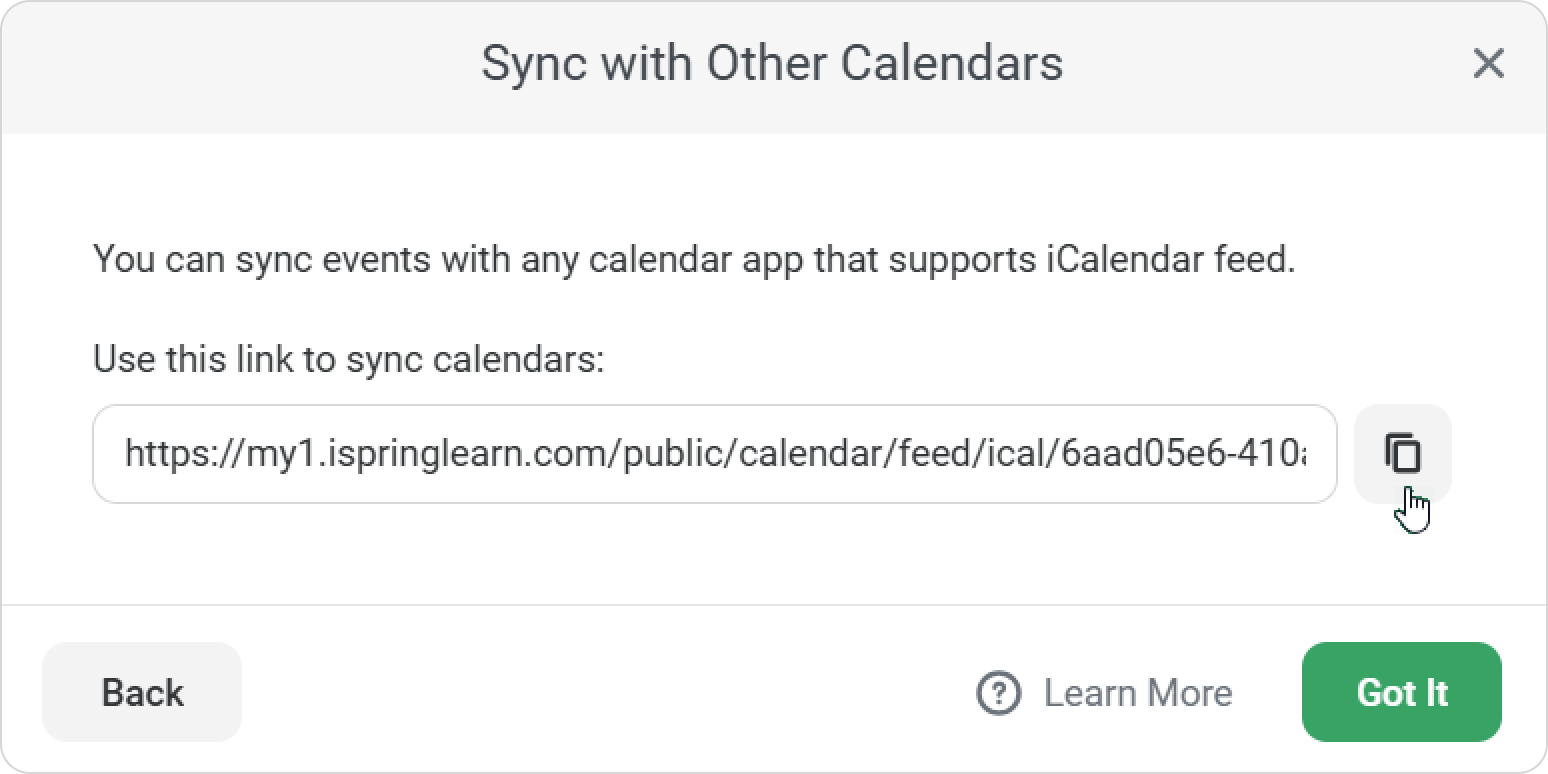Open the Learn More link
1548x774 pixels.
pos(1137,692)
